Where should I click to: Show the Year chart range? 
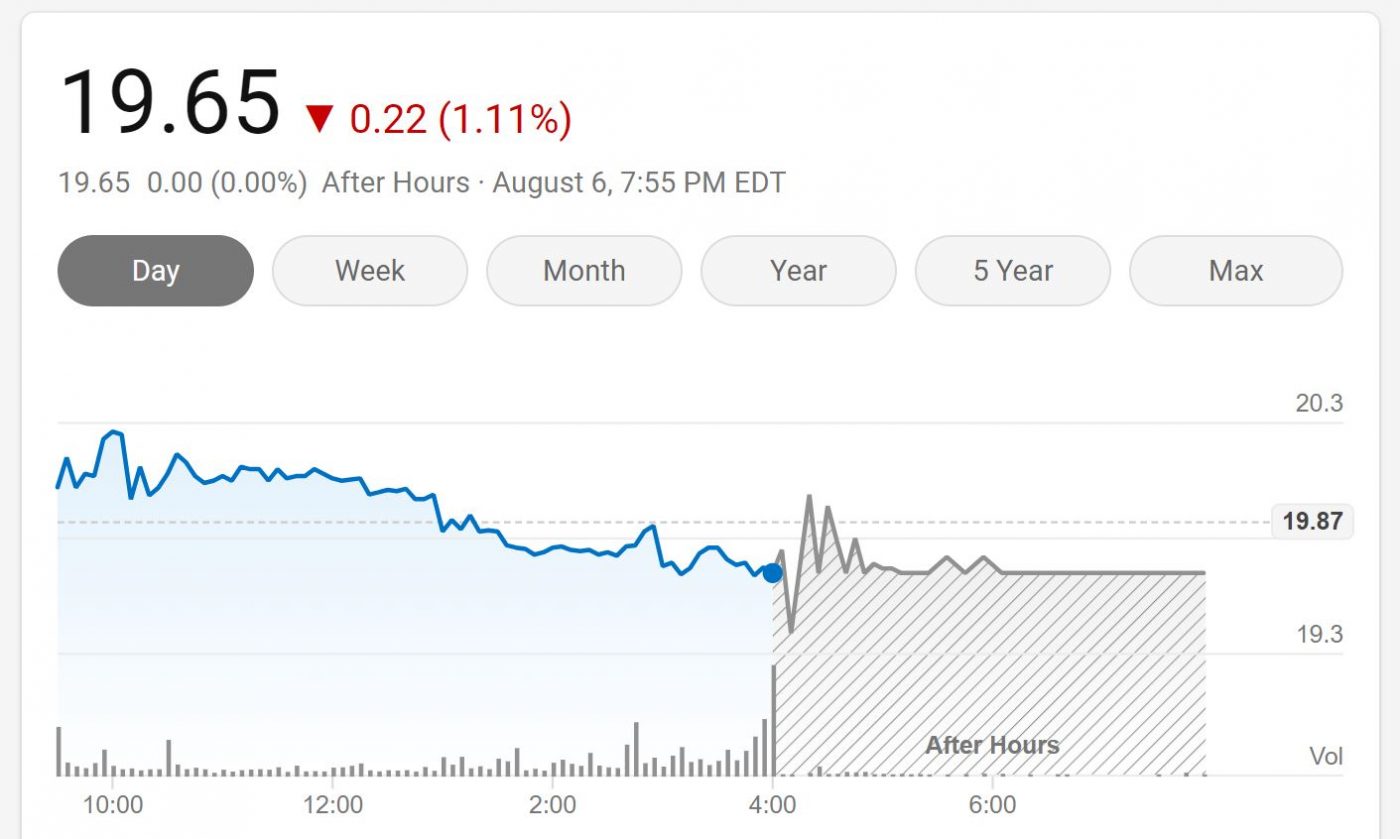click(798, 270)
